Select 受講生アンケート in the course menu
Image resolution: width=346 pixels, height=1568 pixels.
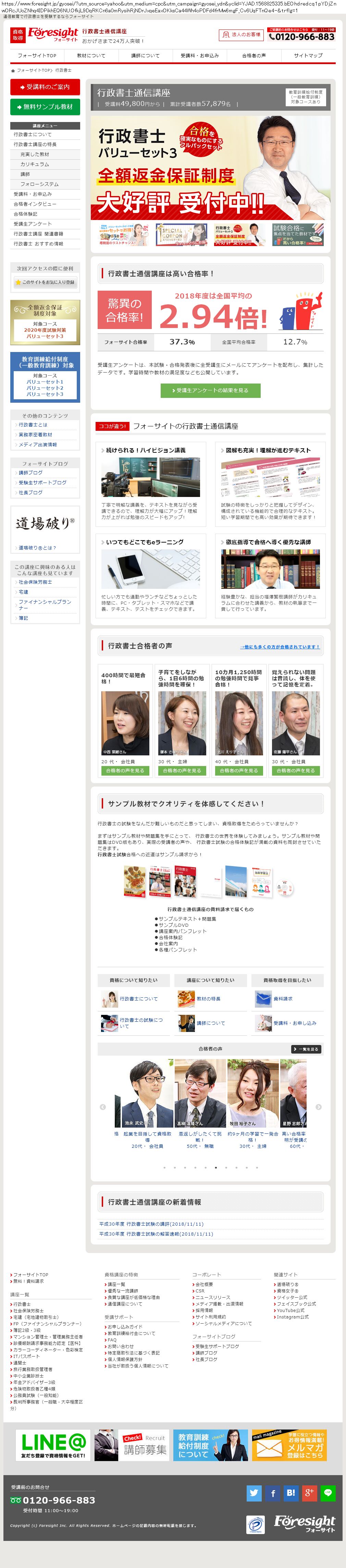45,224
